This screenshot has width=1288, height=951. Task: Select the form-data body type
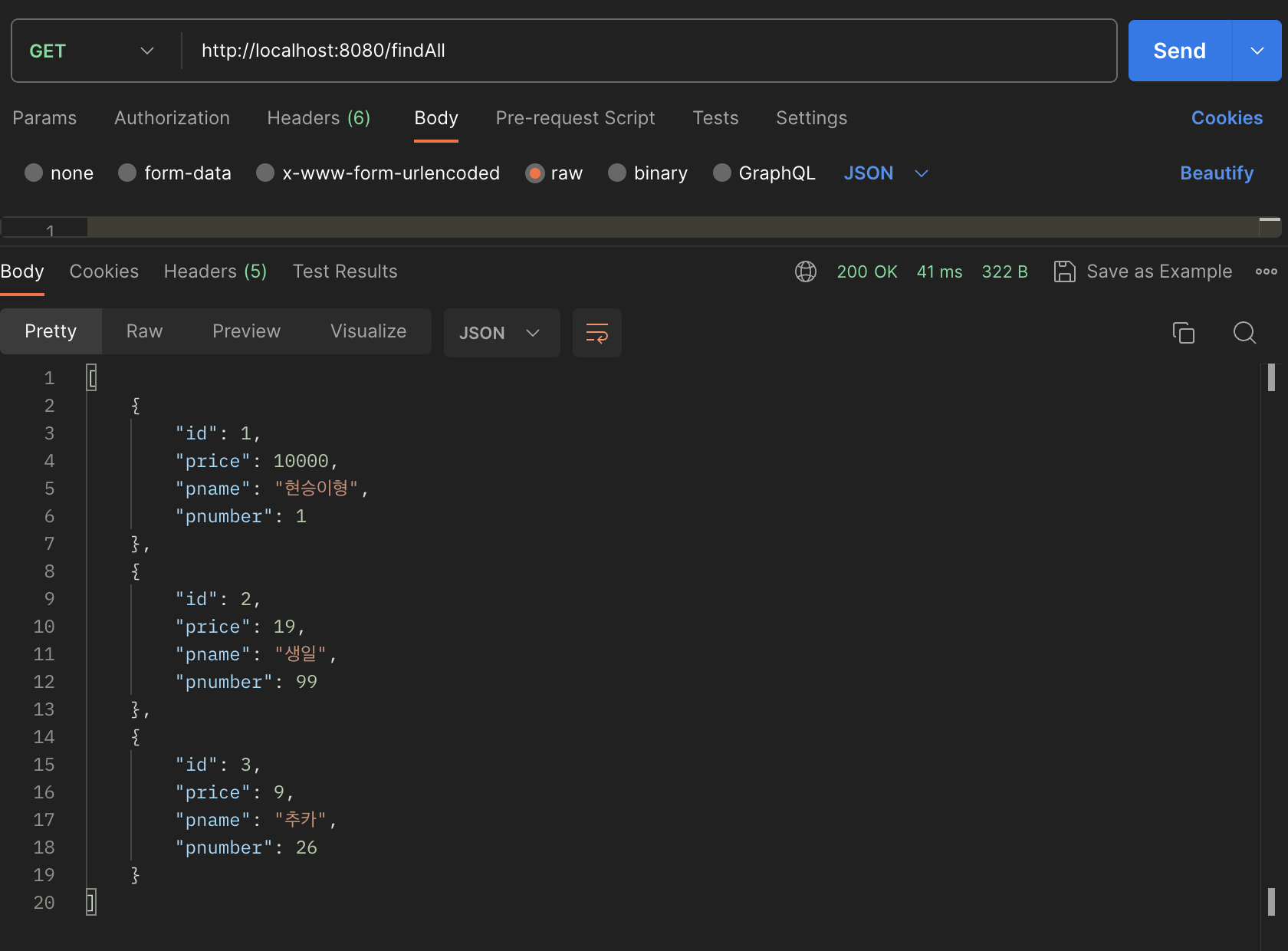click(x=175, y=173)
